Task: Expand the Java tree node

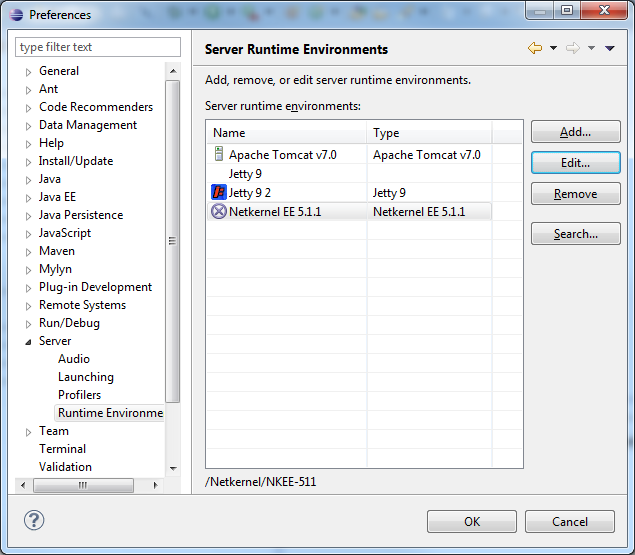Action: pyautogui.click(x=28, y=180)
